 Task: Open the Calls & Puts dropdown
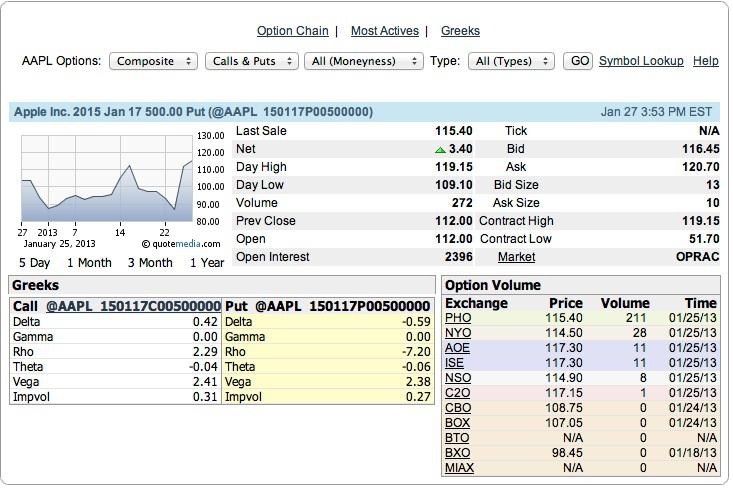[x=251, y=61]
